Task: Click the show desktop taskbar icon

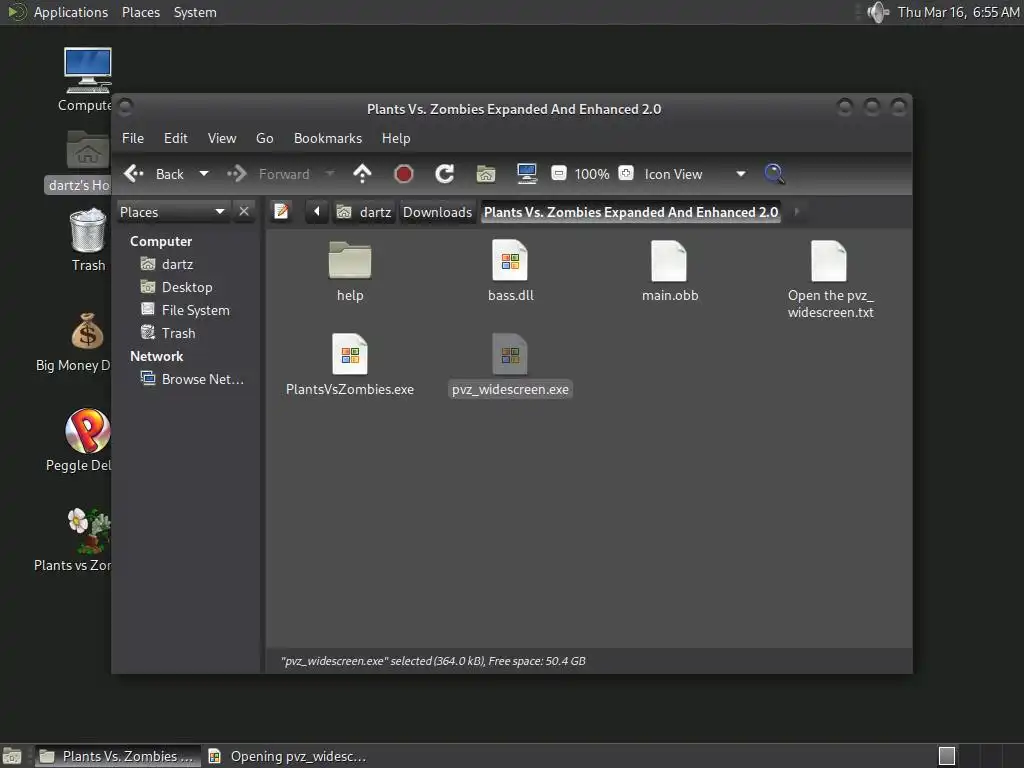Action: pyautogui.click(x=12, y=756)
